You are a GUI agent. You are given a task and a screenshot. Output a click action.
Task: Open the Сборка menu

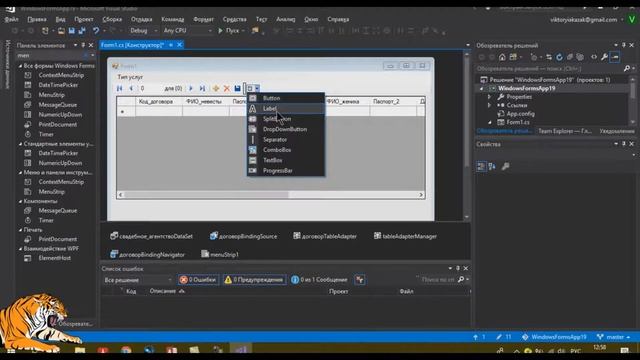[x=112, y=19]
